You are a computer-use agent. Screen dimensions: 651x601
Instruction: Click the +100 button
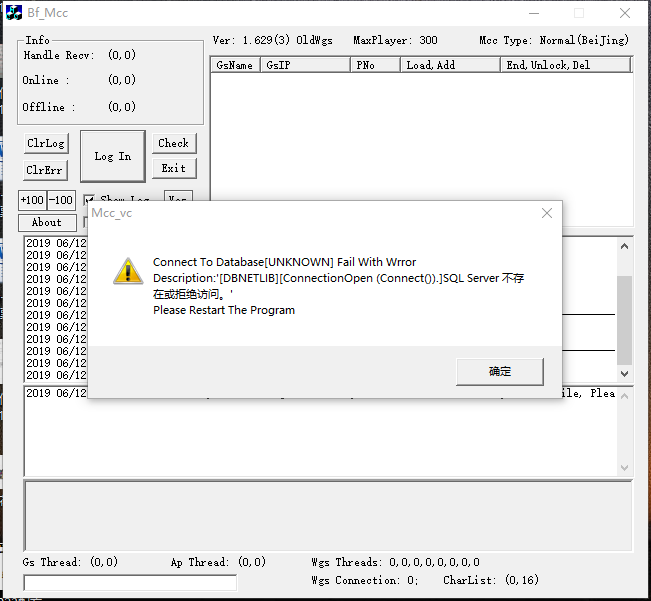point(32,200)
